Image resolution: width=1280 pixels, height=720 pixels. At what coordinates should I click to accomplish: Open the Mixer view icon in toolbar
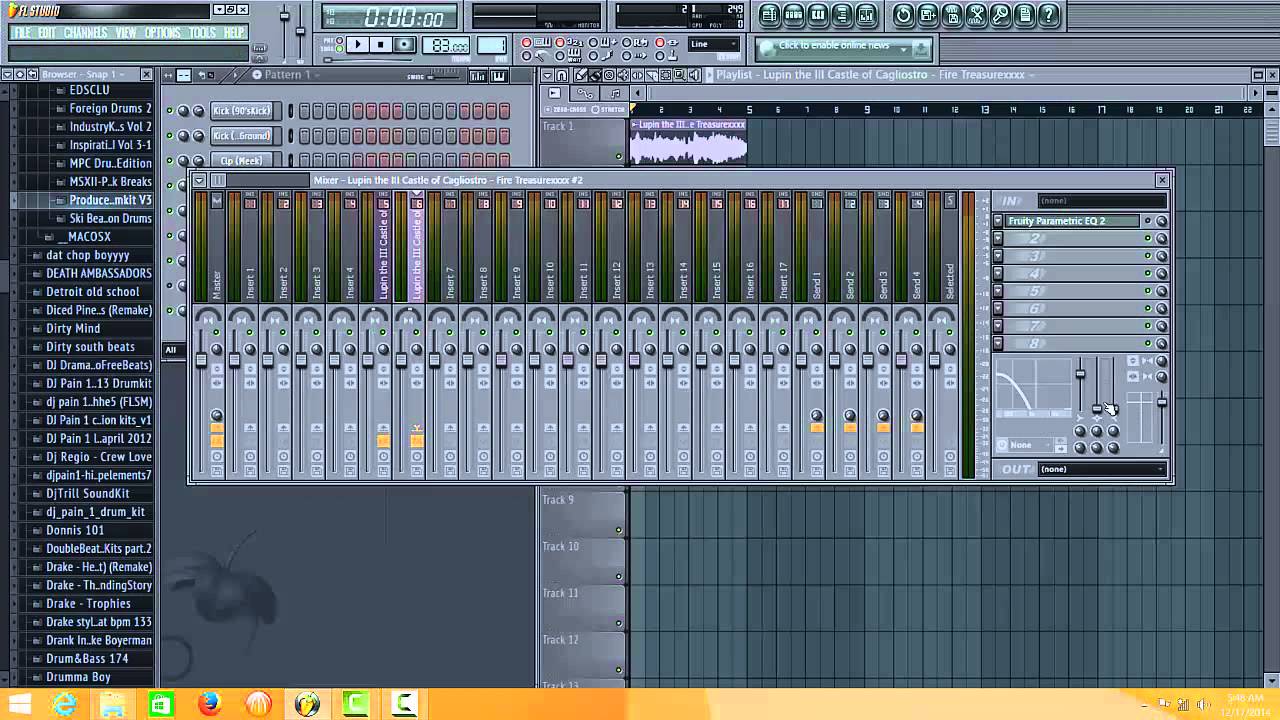point(866,15)
